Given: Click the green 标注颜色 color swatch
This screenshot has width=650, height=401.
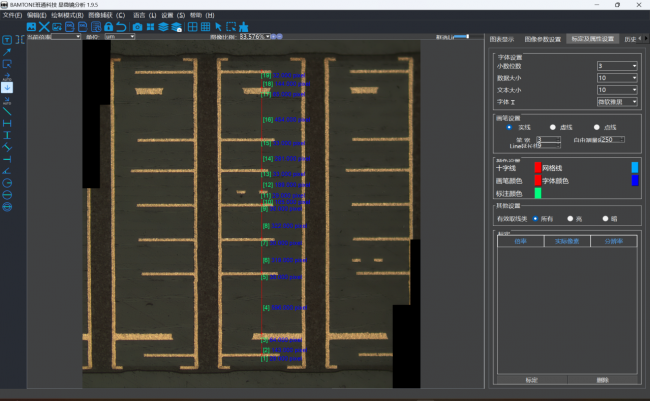Looking at the screenshot, I should pyautogui.click(x=538, y=193).
